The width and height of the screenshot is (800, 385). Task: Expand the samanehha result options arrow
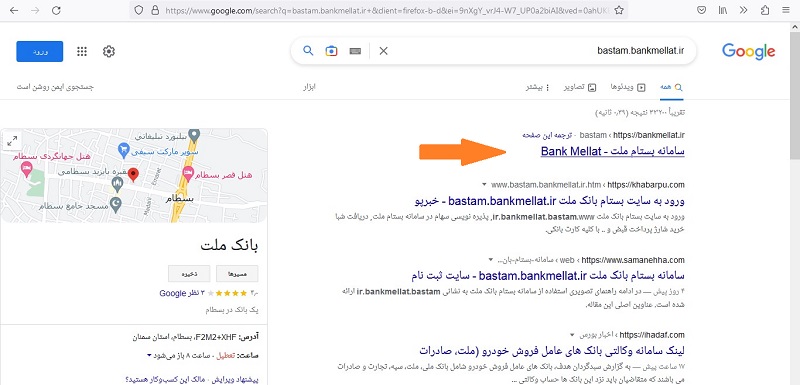pos(491,260)
